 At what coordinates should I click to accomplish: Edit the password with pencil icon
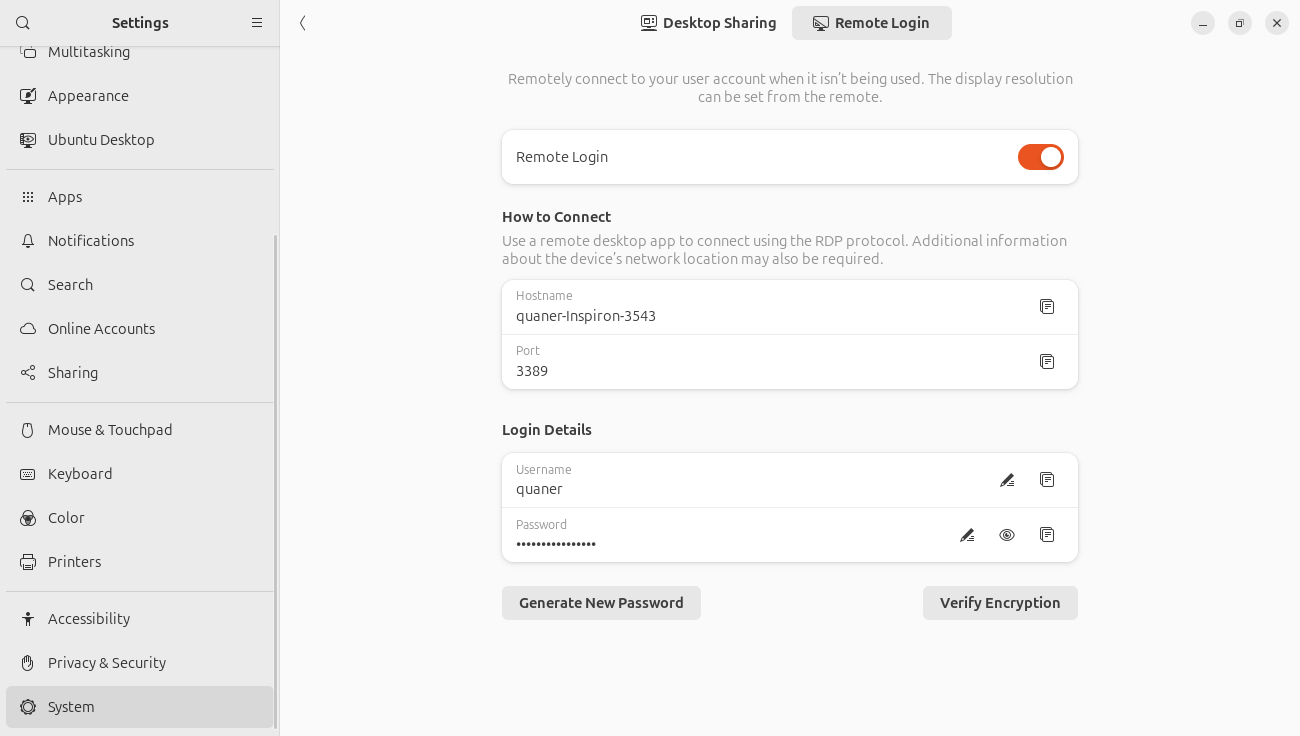pos(967,535)
